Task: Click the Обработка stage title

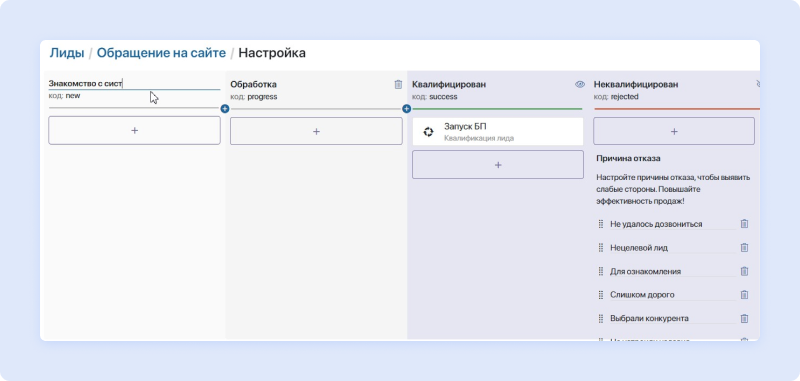Action: tap(253, 85)
